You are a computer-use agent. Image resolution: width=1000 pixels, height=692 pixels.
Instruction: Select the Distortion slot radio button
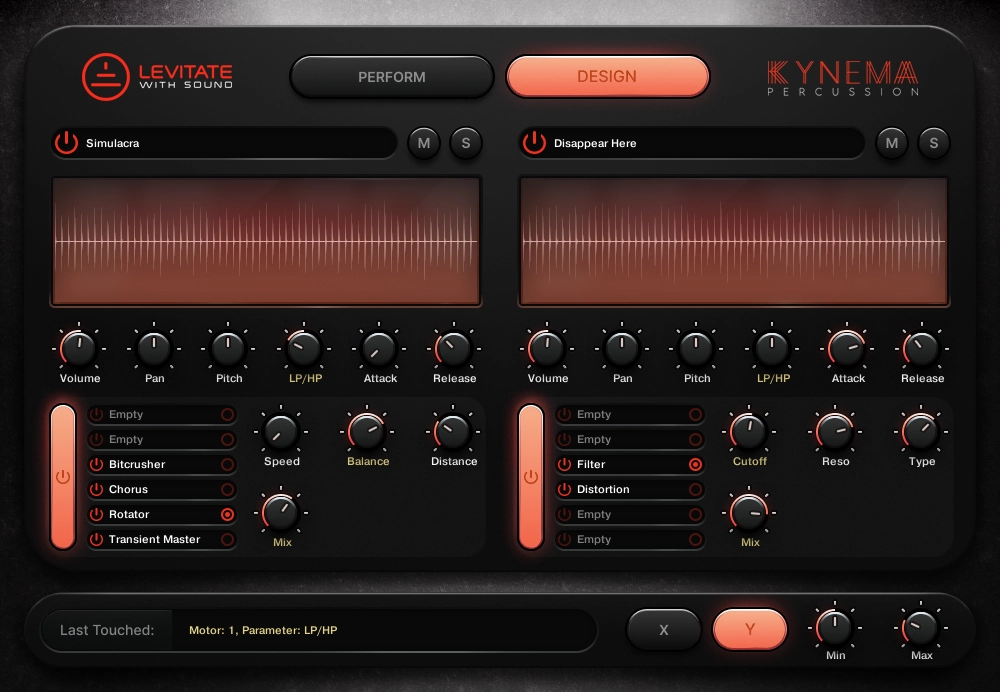click(x=695, y=490)
